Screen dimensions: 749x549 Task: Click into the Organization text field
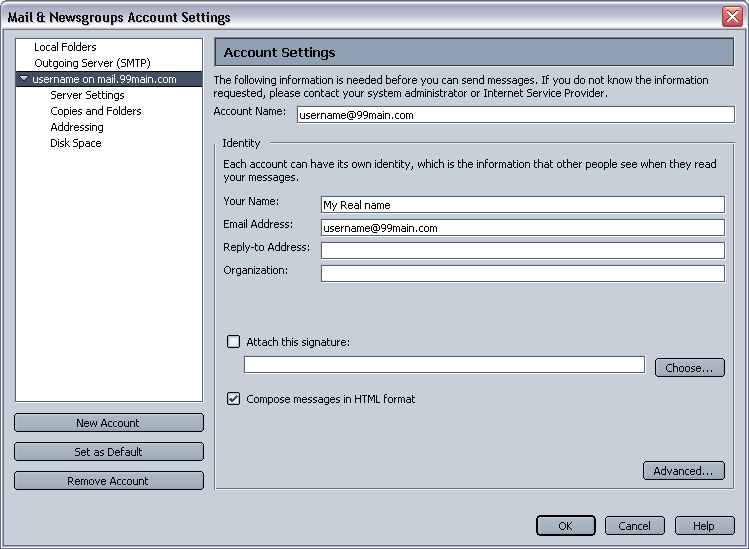[x=523, y=273]
